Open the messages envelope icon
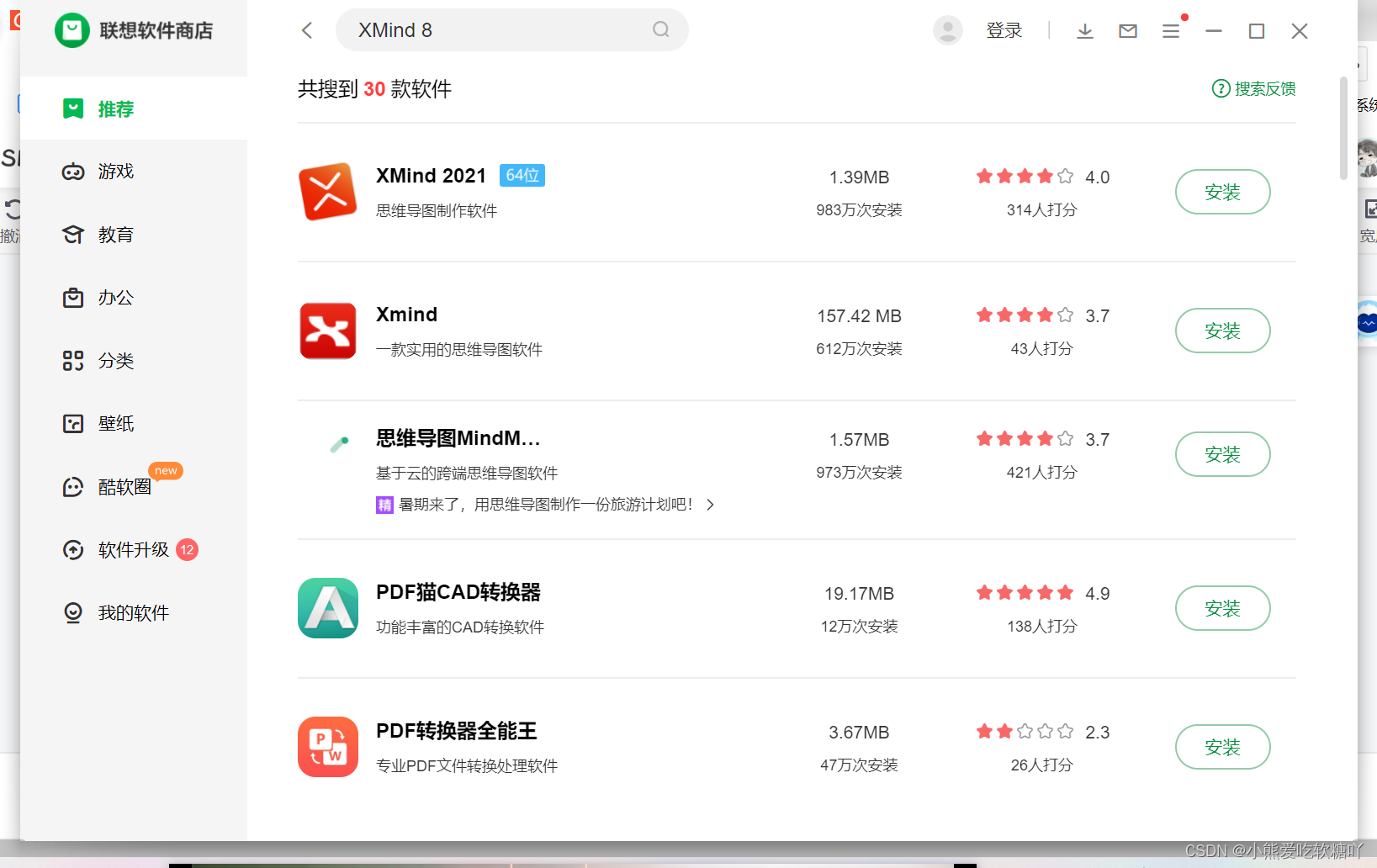 1128,31
